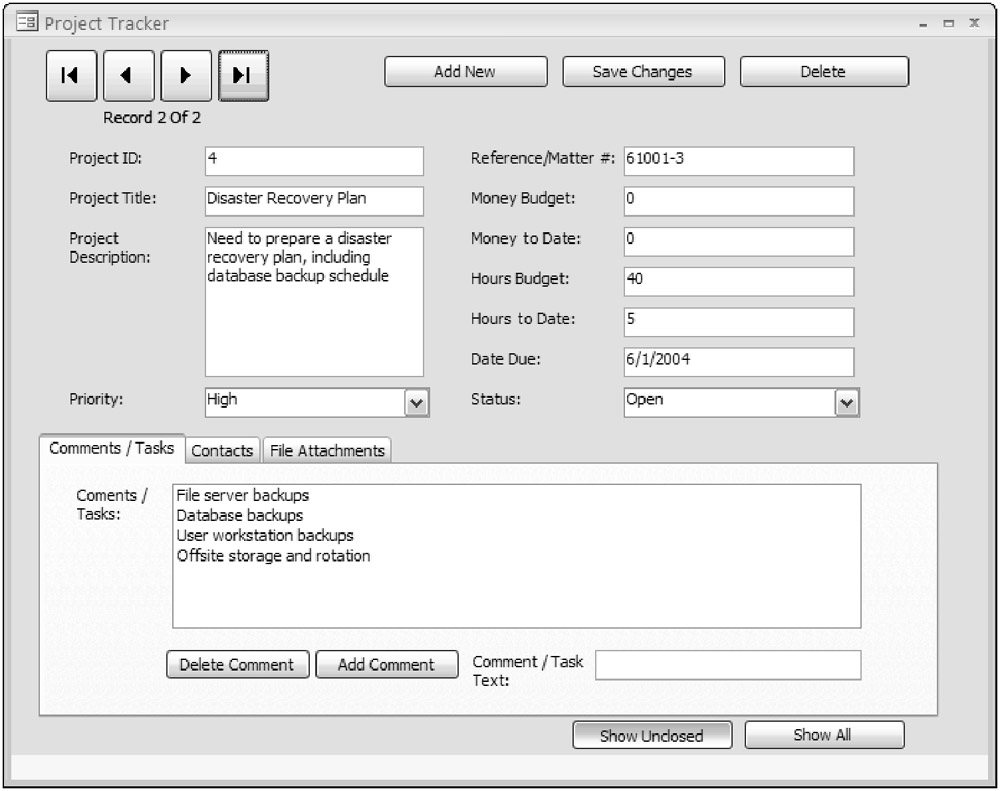Expand the Priority dropdown
The height and width of the screenshot is (791, 1000).
click(416, 402)
